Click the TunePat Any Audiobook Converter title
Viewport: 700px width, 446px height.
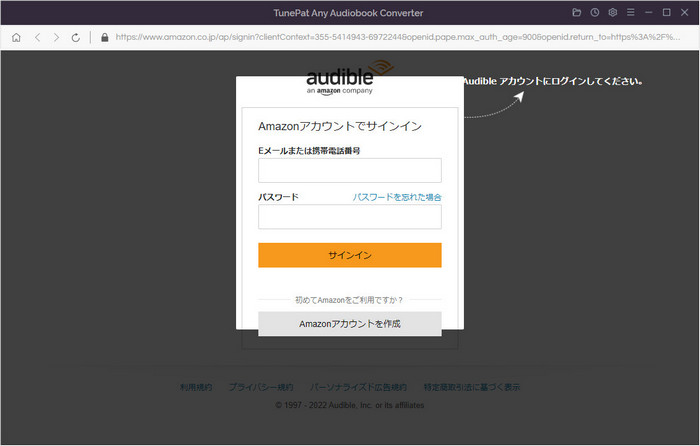348,13
